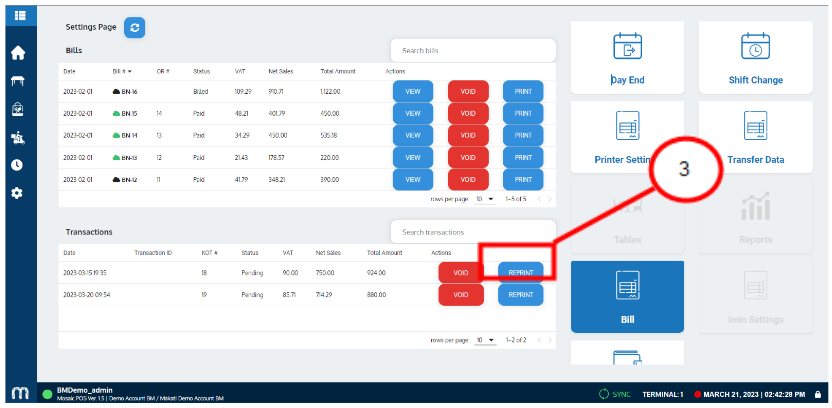Screen dimensions: 832x408
Task: Click the cloud icon beside BN-12
Action: tap(117, 180)
